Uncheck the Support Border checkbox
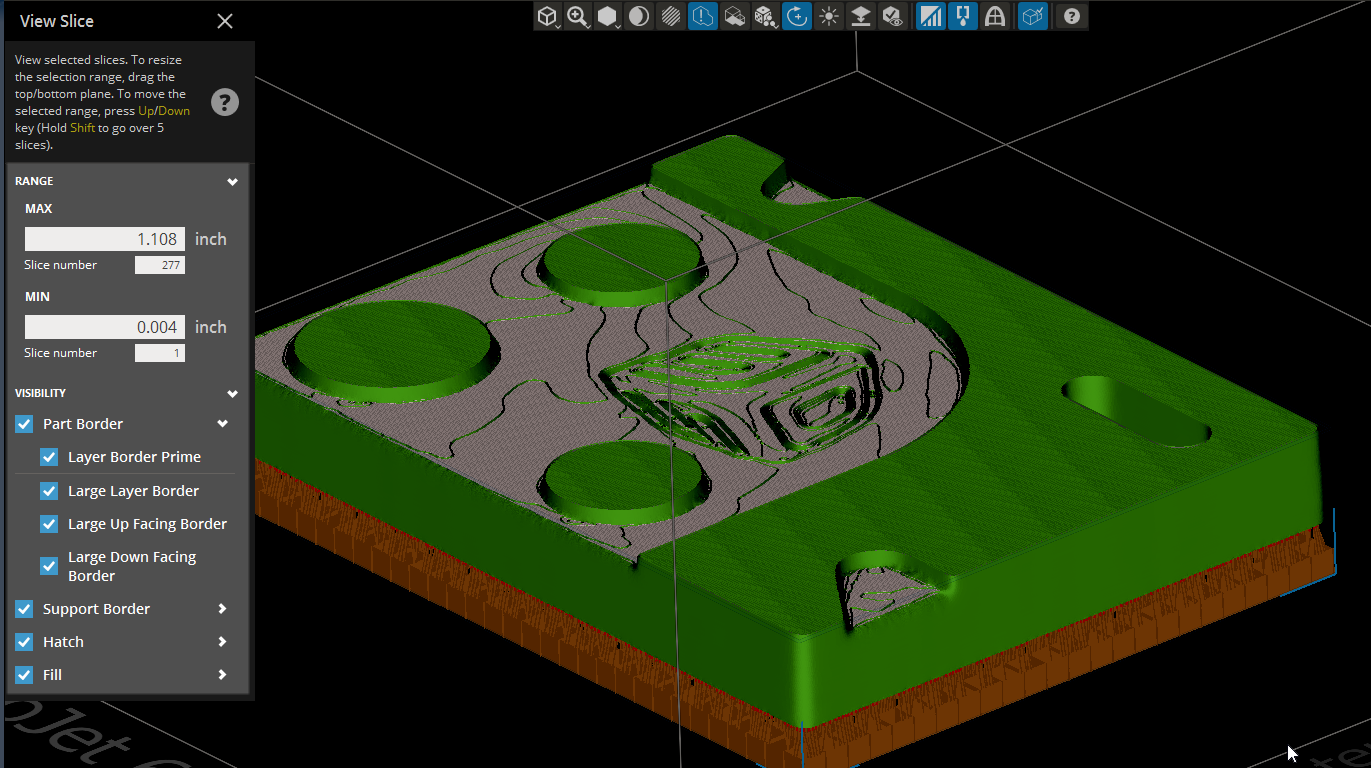The image size is (1371, 768). [x=24, y=609]
